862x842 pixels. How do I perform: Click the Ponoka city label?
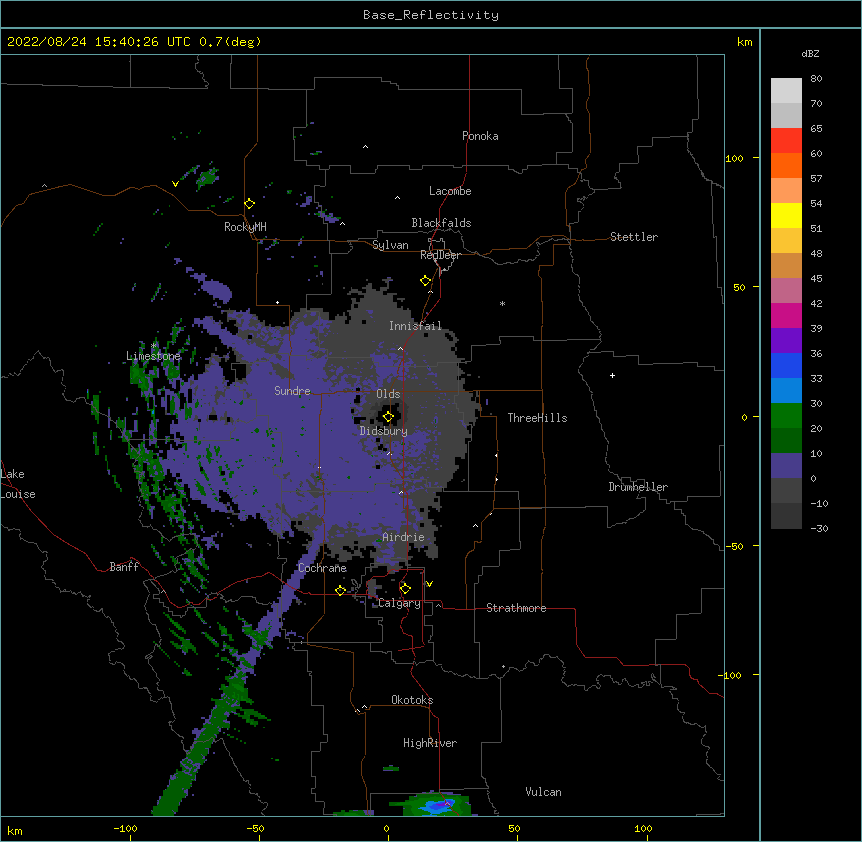click(480, 136)
